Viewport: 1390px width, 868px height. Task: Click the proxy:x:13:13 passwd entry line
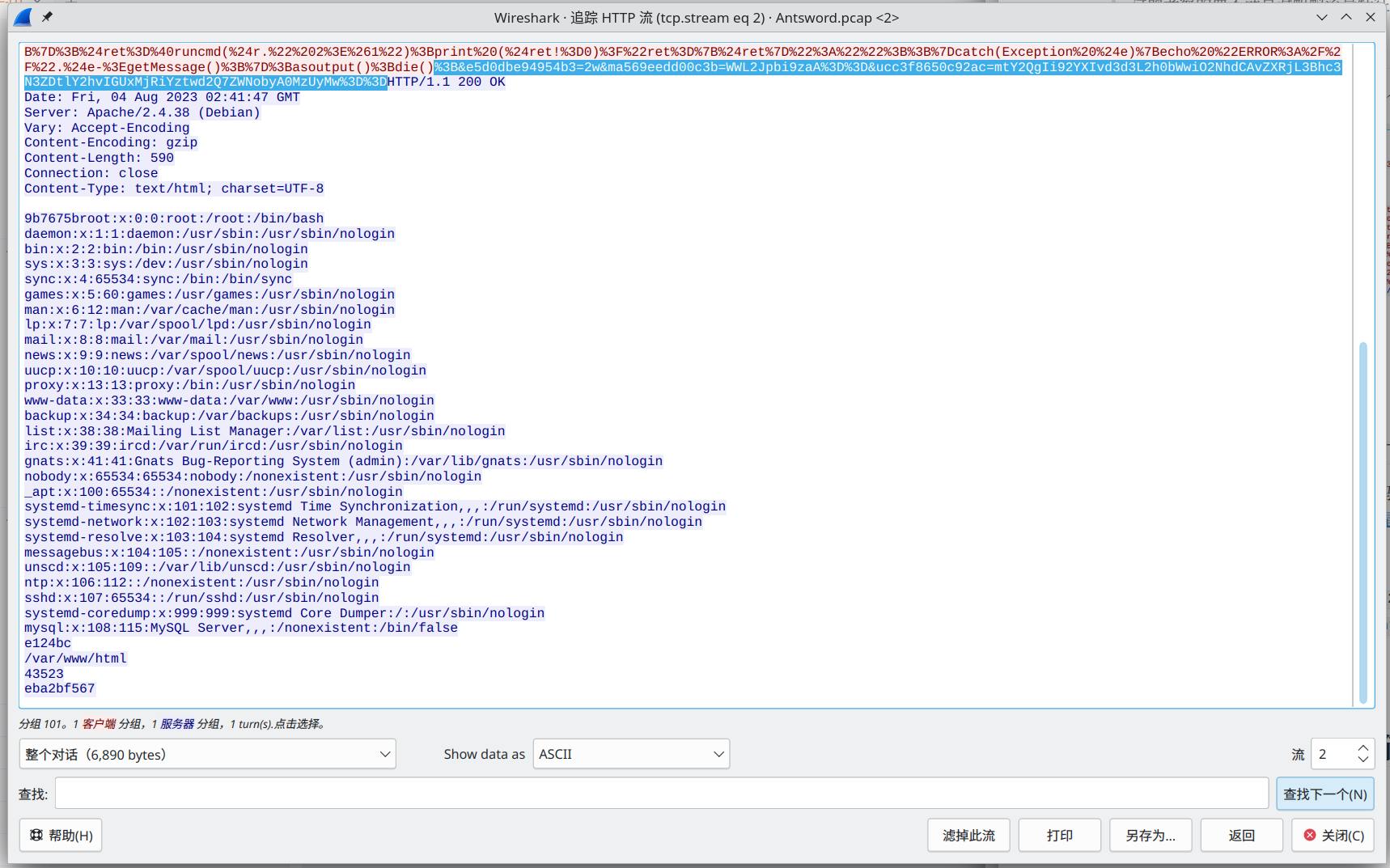click(190, 385)
